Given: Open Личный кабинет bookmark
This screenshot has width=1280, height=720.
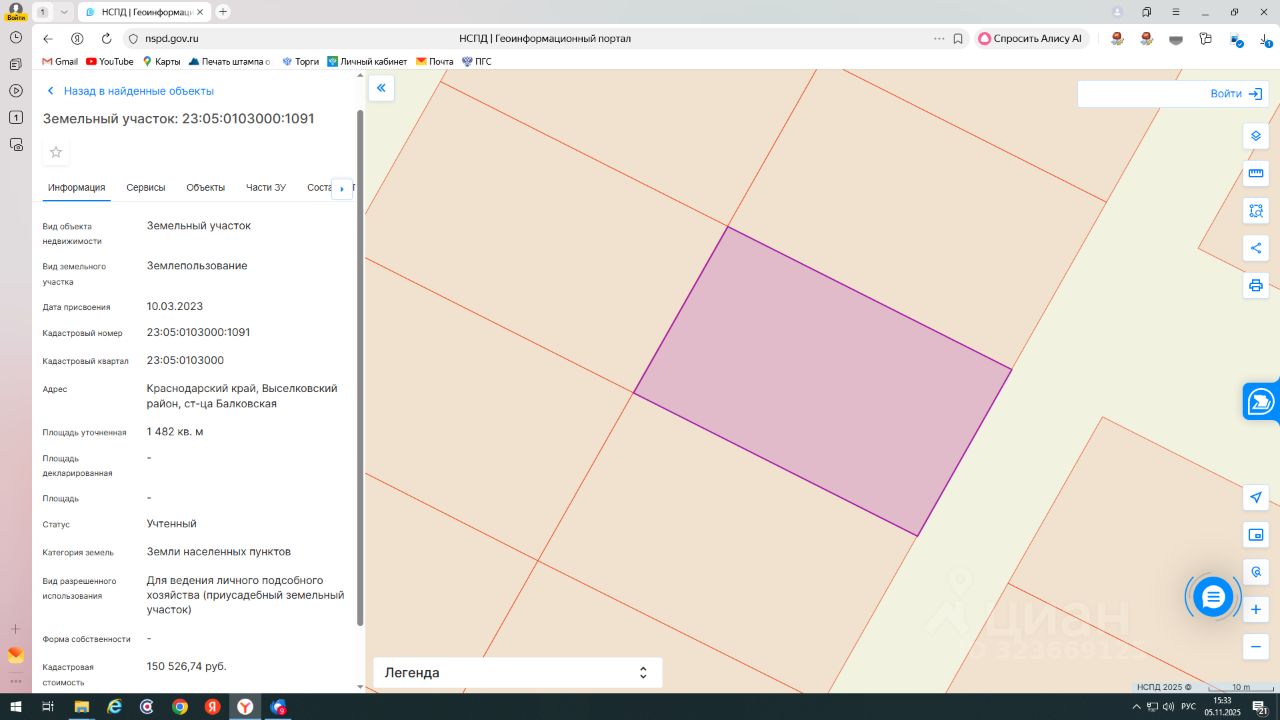Looking at the screenshot, I should coord(367,62).
